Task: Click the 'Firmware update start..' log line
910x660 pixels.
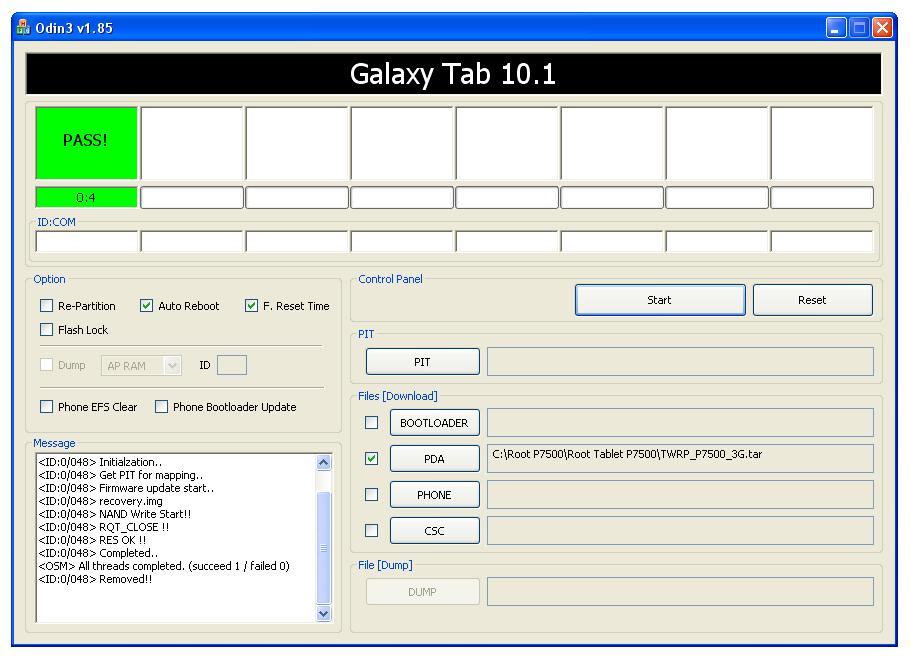Action: pos(126,488)
